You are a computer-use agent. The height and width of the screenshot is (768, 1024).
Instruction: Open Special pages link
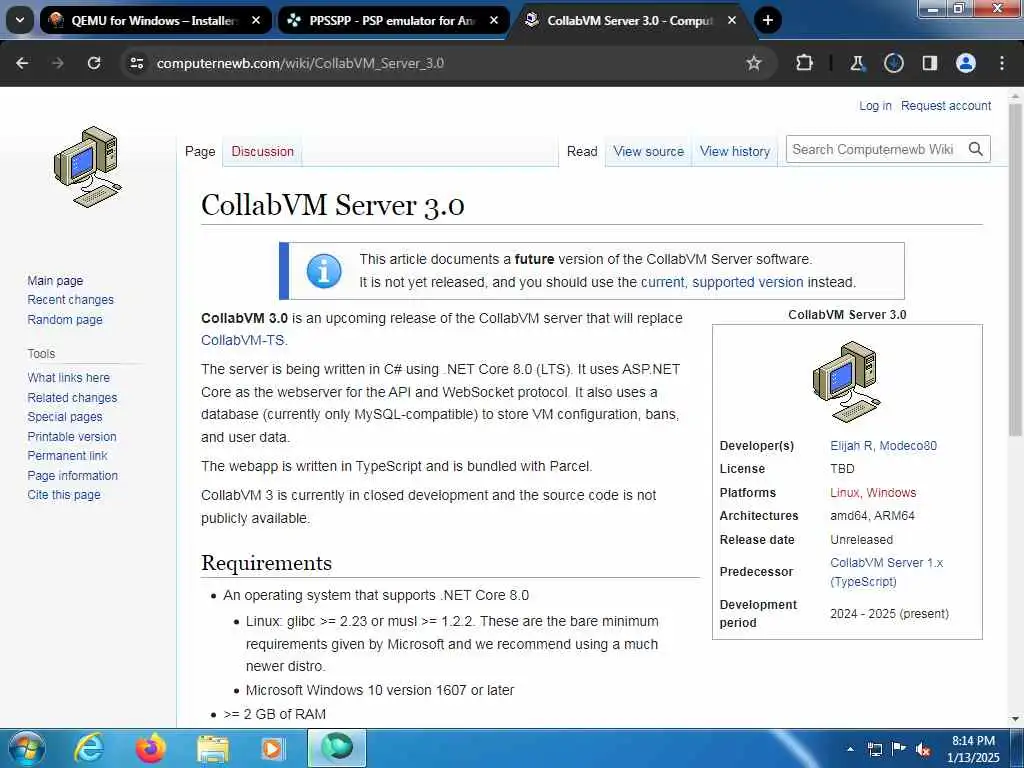pyautogui.click(x=65, y=417)
